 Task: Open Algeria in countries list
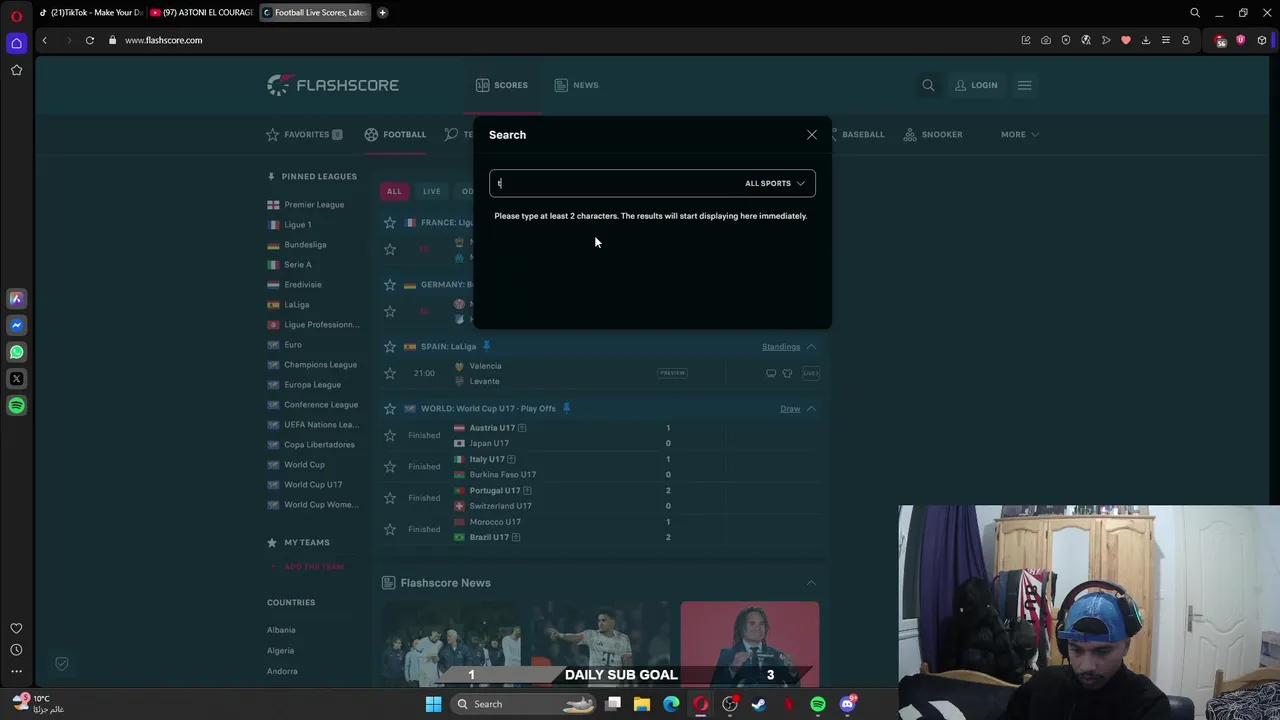tap(280, 650)
